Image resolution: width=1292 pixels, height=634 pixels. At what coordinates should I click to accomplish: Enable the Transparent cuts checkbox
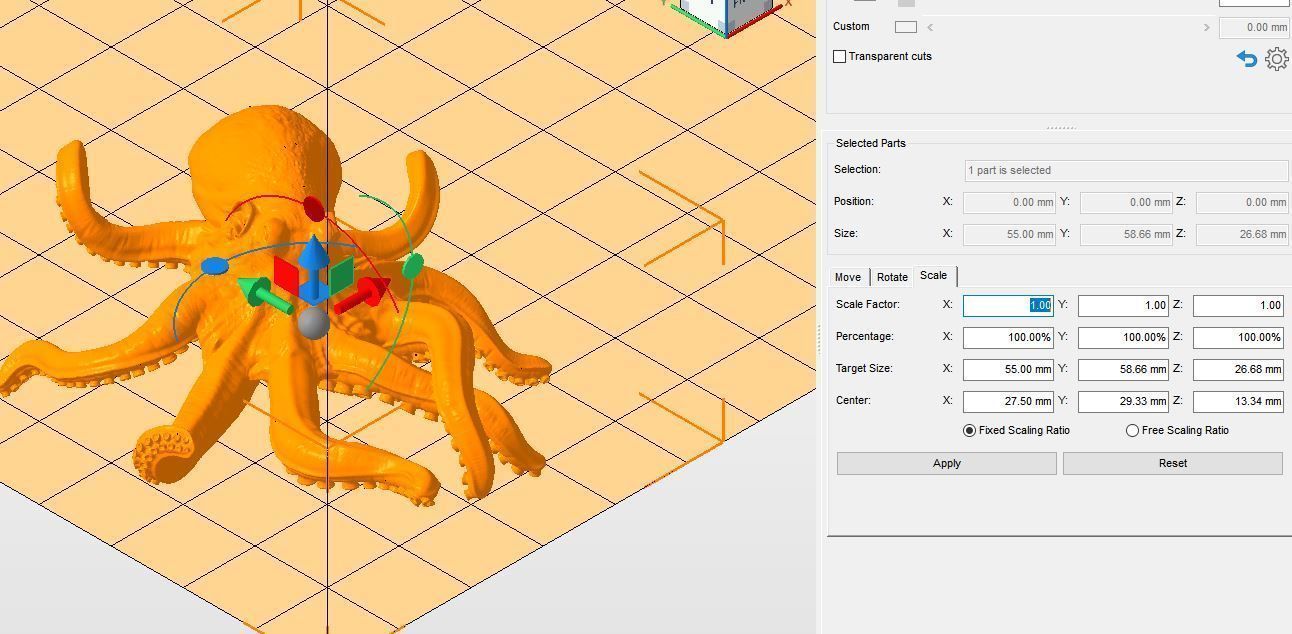[840, 57]
